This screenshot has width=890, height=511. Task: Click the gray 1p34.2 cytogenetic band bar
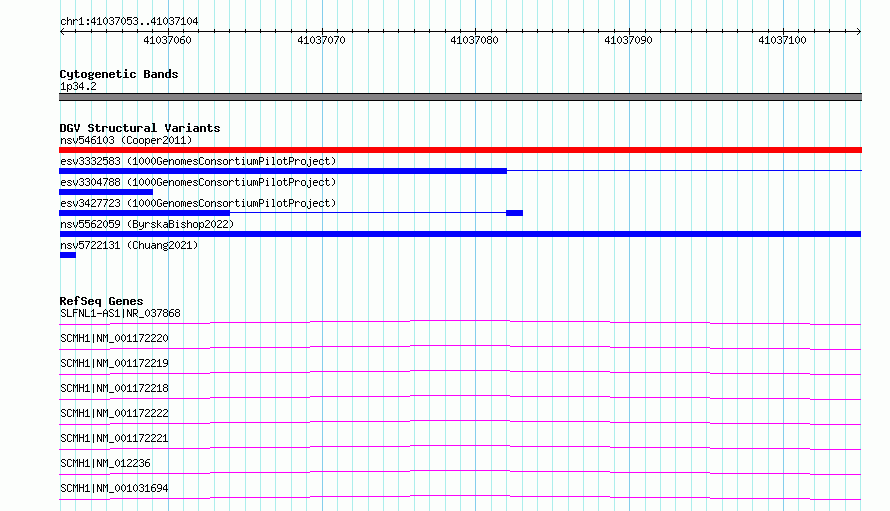460,97
